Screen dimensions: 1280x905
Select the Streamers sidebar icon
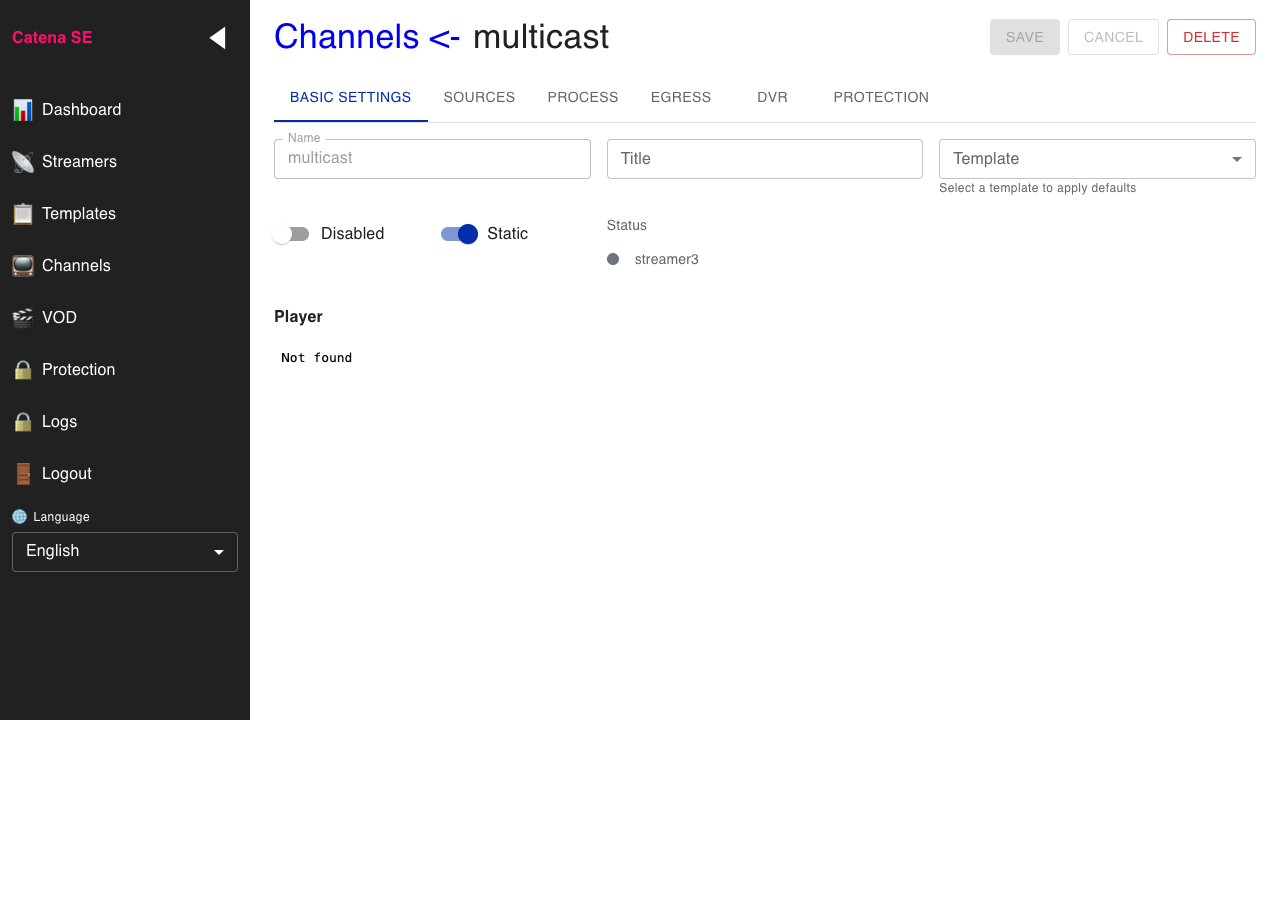point(22,161)
